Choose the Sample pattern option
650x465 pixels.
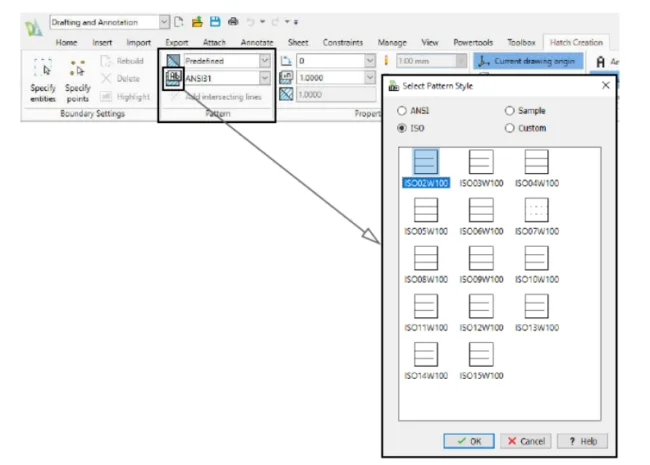(x=510, y=111)
